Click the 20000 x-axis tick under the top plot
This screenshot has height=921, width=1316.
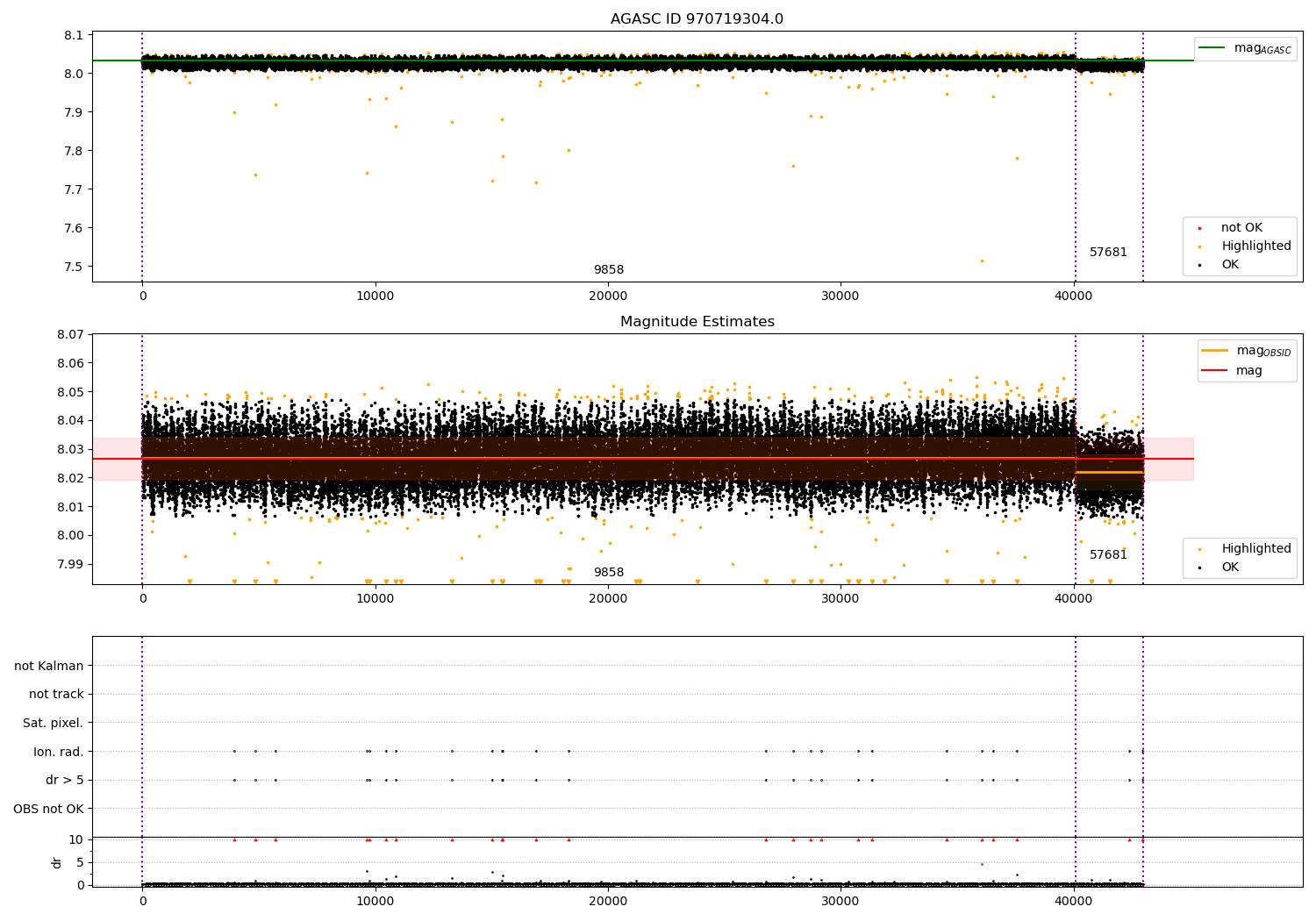(608, 296)
